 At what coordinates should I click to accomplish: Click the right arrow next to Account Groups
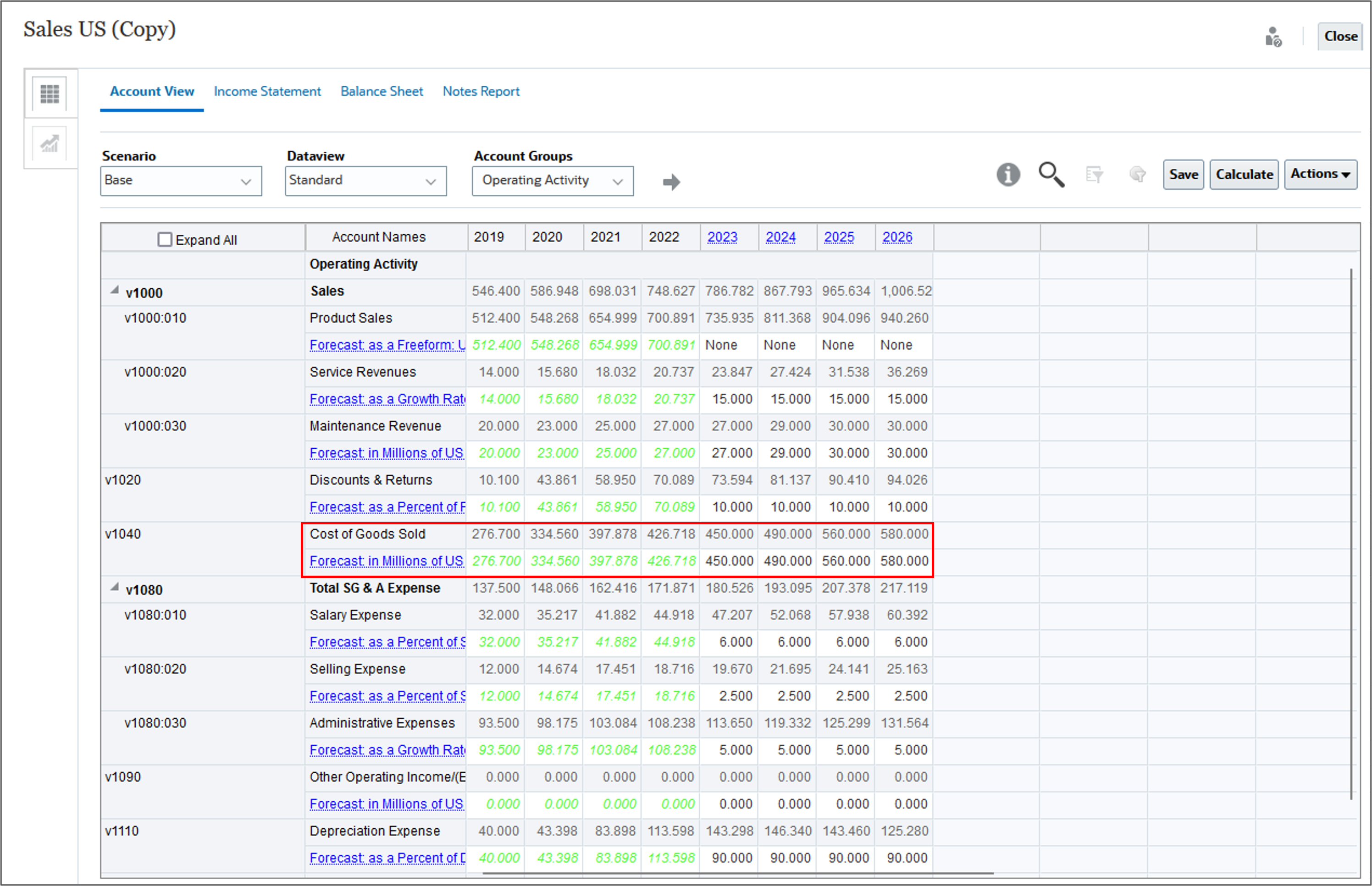(671, 182)
